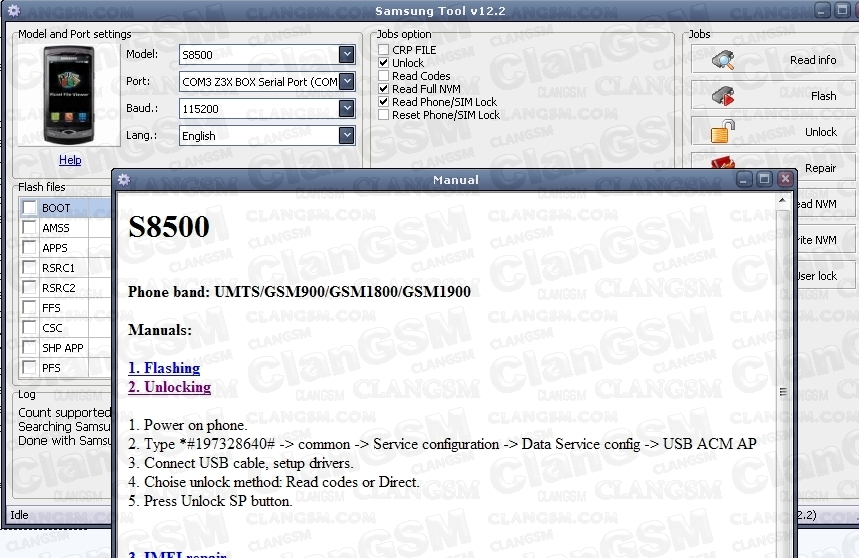Open the Language dropdown arrow

click(x=346, y=135)
